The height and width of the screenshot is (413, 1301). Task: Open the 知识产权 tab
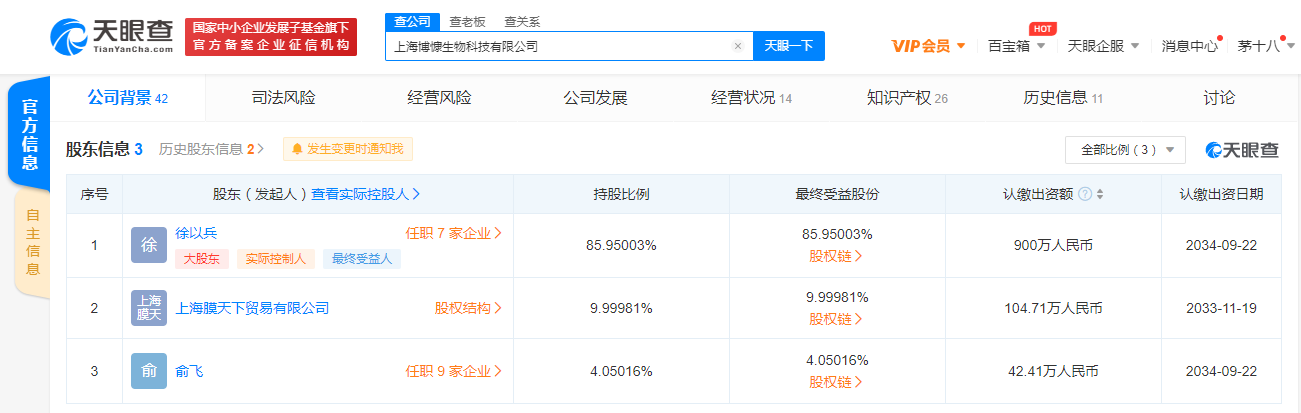tap(907, 98)
